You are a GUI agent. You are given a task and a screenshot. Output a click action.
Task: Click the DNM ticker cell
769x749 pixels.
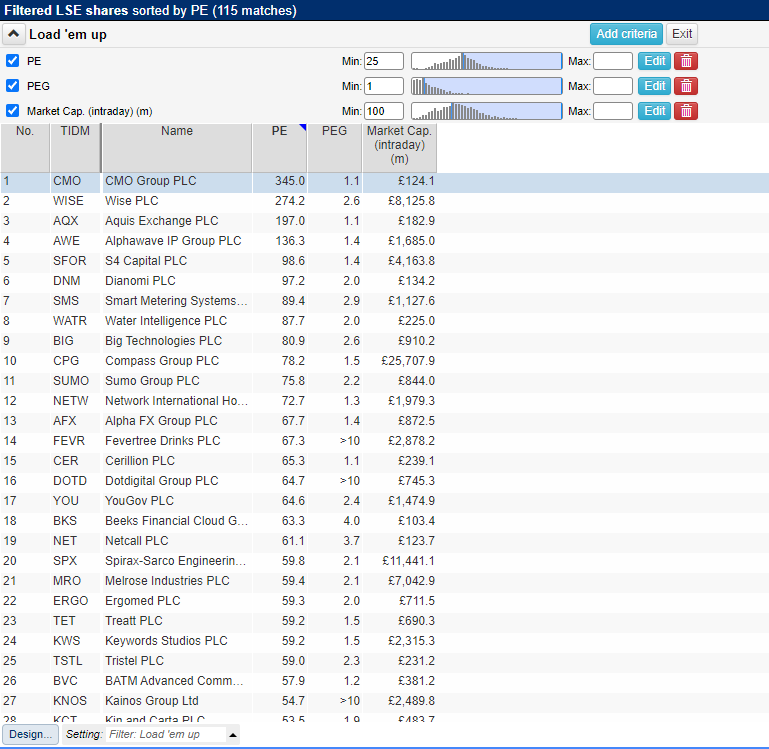75,281
